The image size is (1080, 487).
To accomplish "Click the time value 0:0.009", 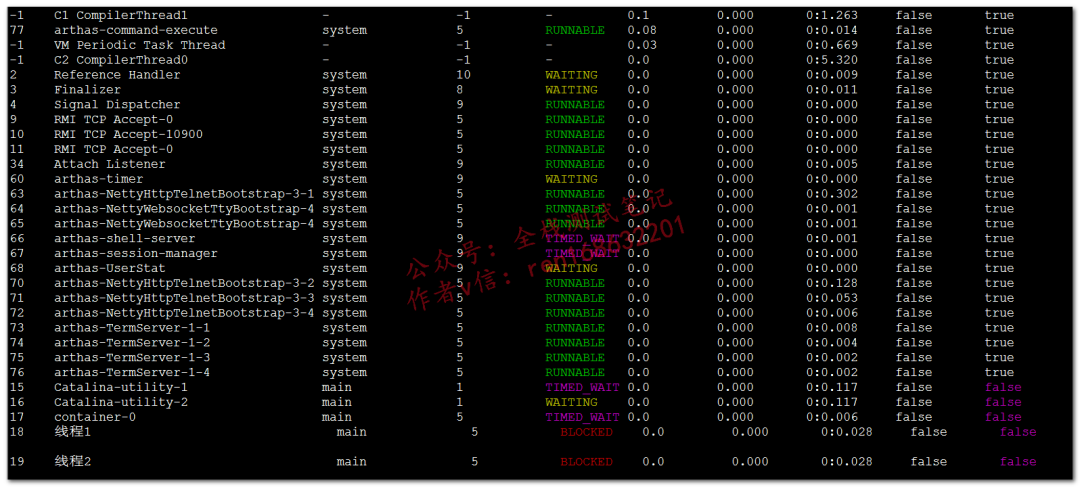I will [832, 75].
